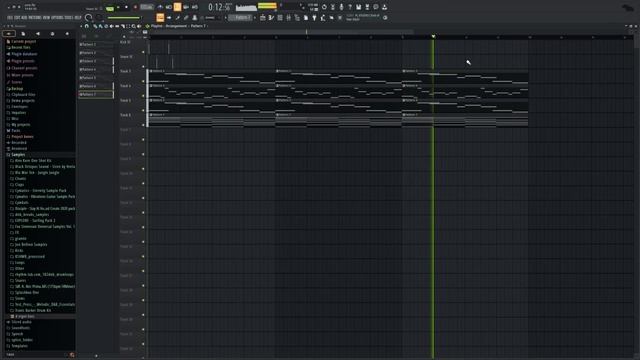Mute Track 6 with its green dot

pyautogui.click(x=143, y=125)
